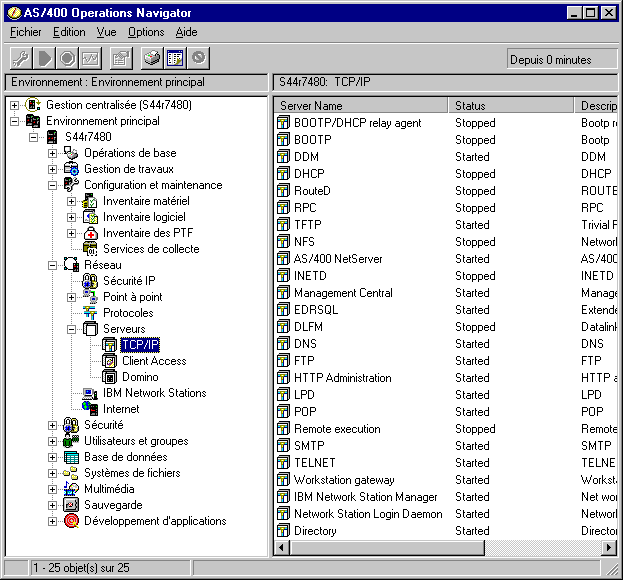Click the horizontal scrollbar thumb

(387, 548)
